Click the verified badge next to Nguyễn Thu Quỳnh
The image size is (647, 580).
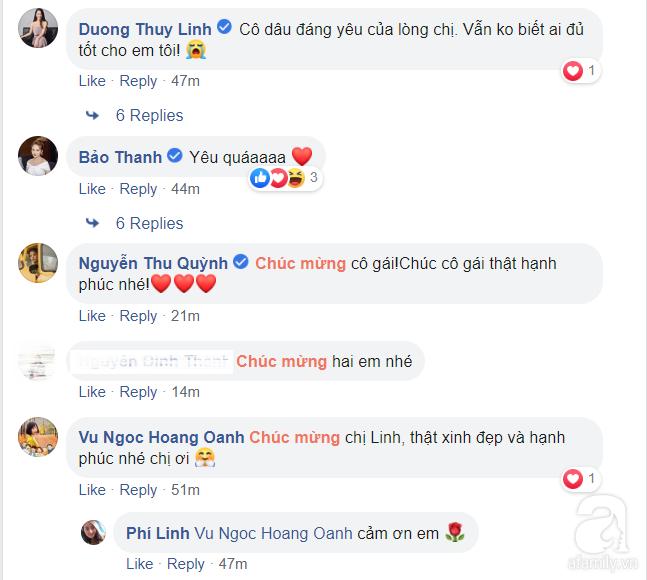coord(241,262)
